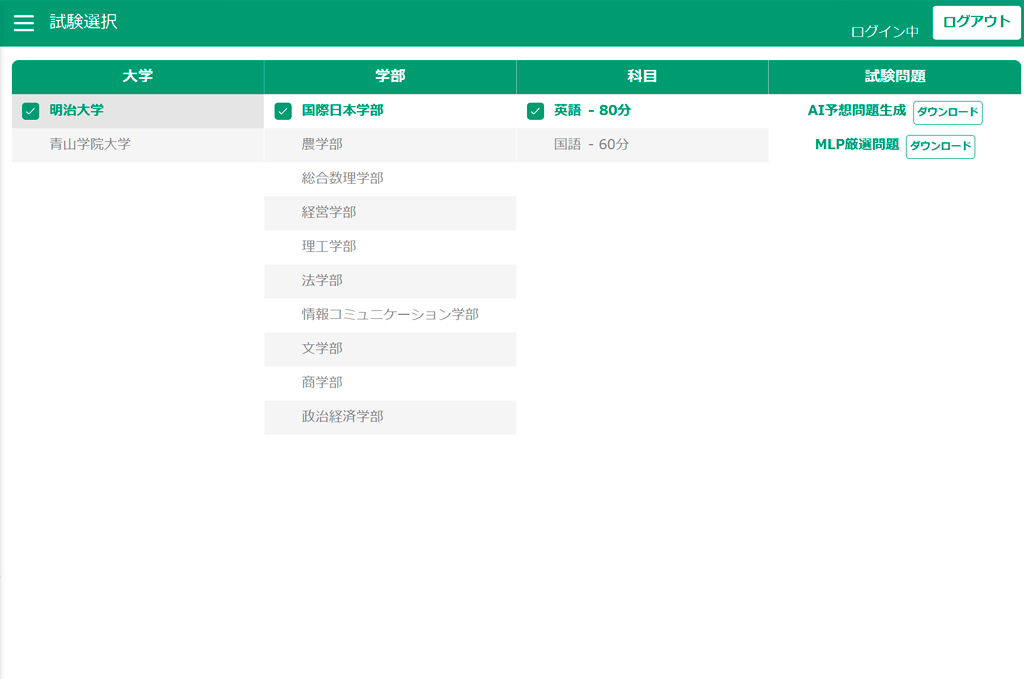1024x679 pixels.
Task: Select 青山学院大学 from university list
Action: [90, 144]
